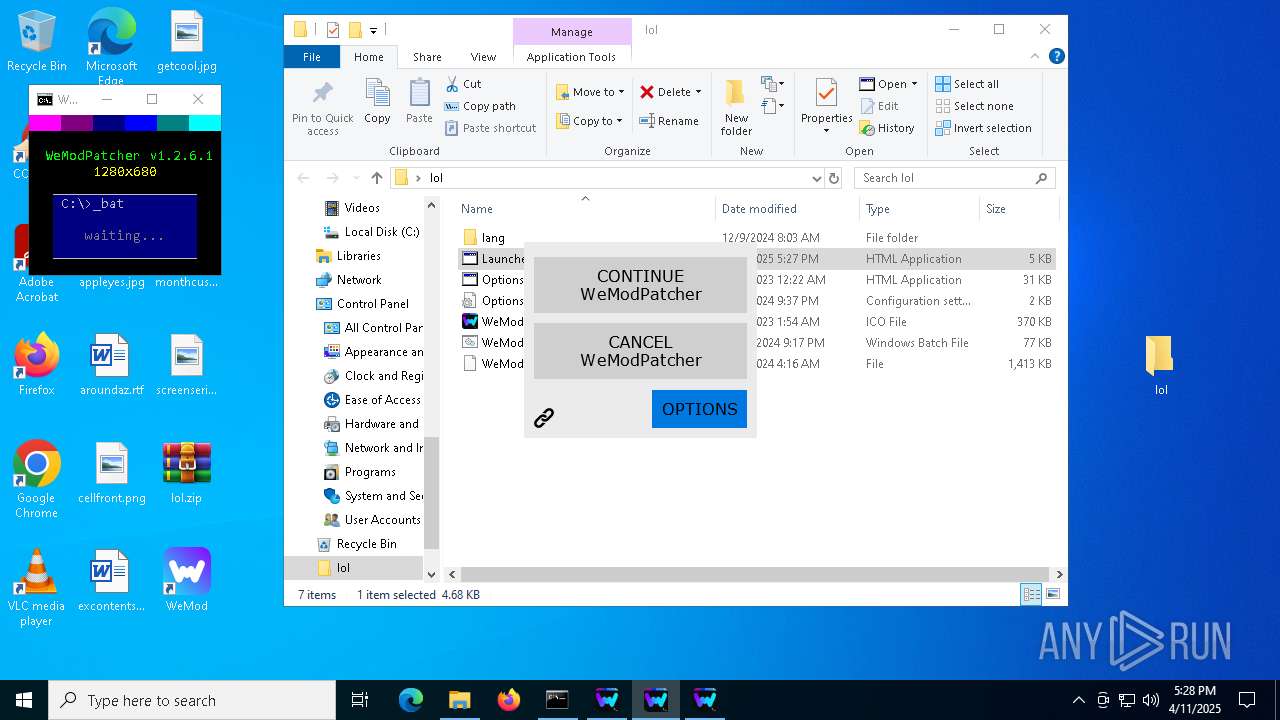Image resolution: width=1280 pixels, height=720 pixels.
Task: Open the Open dropdown in ribbon
Action: pyautogui.click(x=888, y=84)
